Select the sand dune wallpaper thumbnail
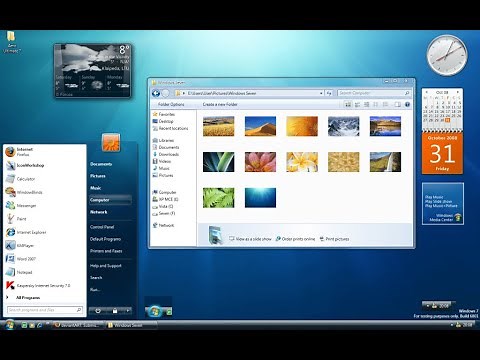The image size is (480, 360). (260, 126)
